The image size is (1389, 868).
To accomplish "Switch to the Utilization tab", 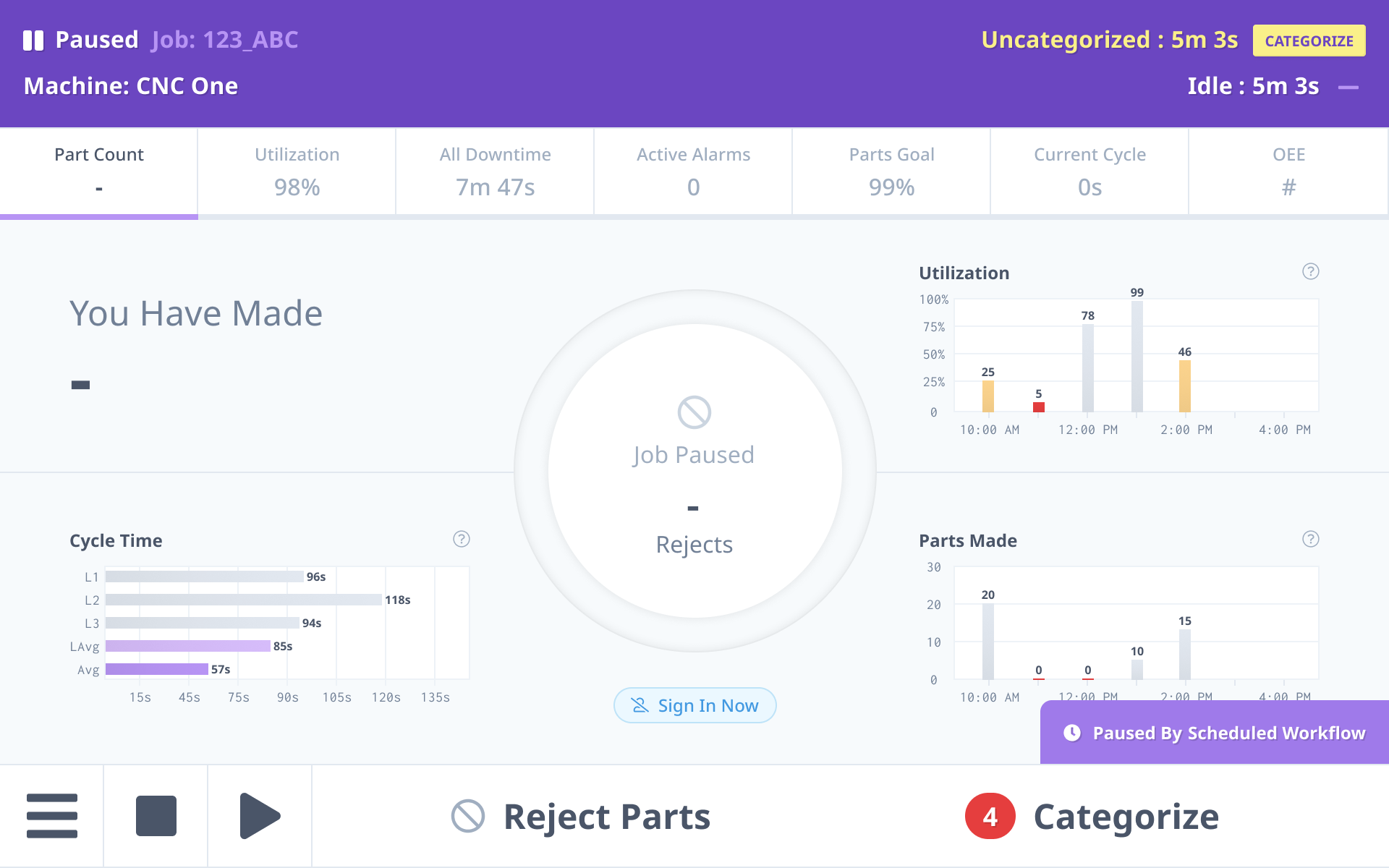I will click(297, 172).
